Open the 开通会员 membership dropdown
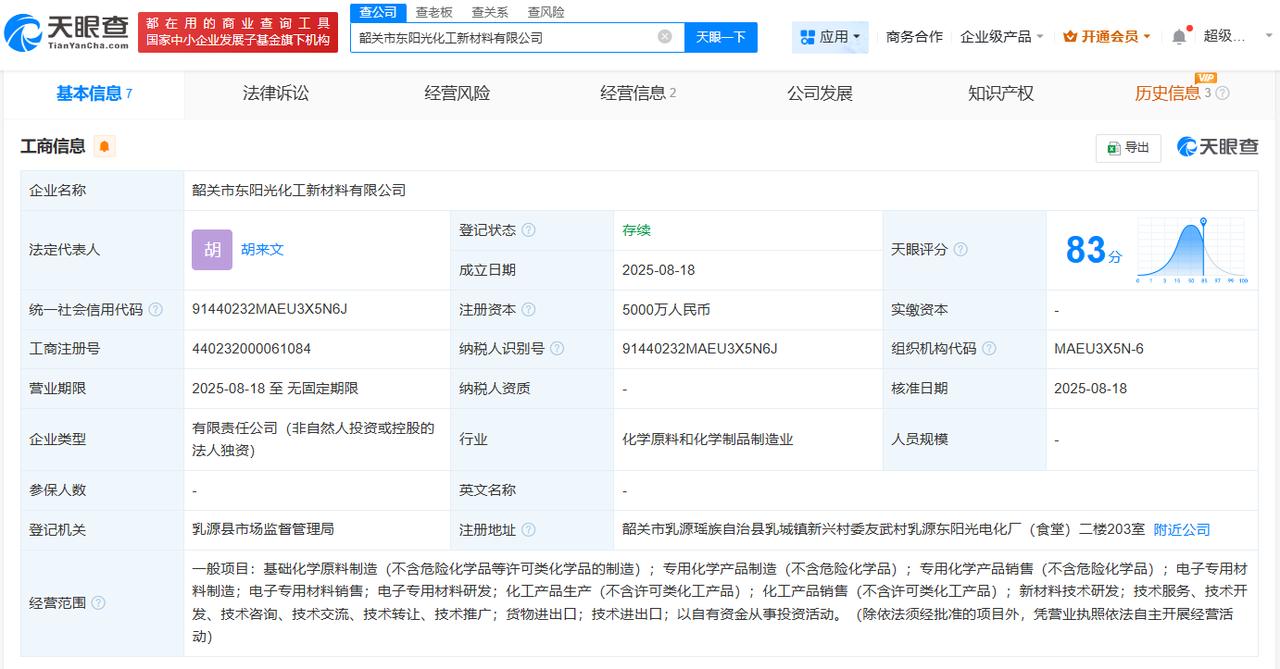The image size is (1280, 669). (x=1107, y=37)
